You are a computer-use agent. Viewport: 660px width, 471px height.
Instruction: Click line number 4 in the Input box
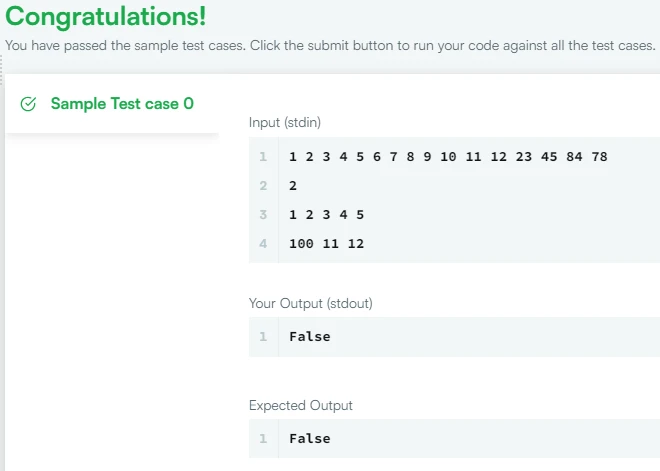coord(263,244)
